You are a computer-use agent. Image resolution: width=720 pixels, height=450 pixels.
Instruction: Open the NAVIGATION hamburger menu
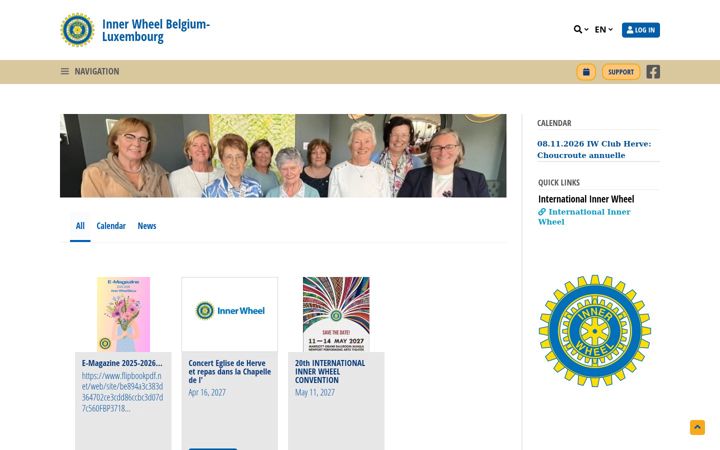90,71
